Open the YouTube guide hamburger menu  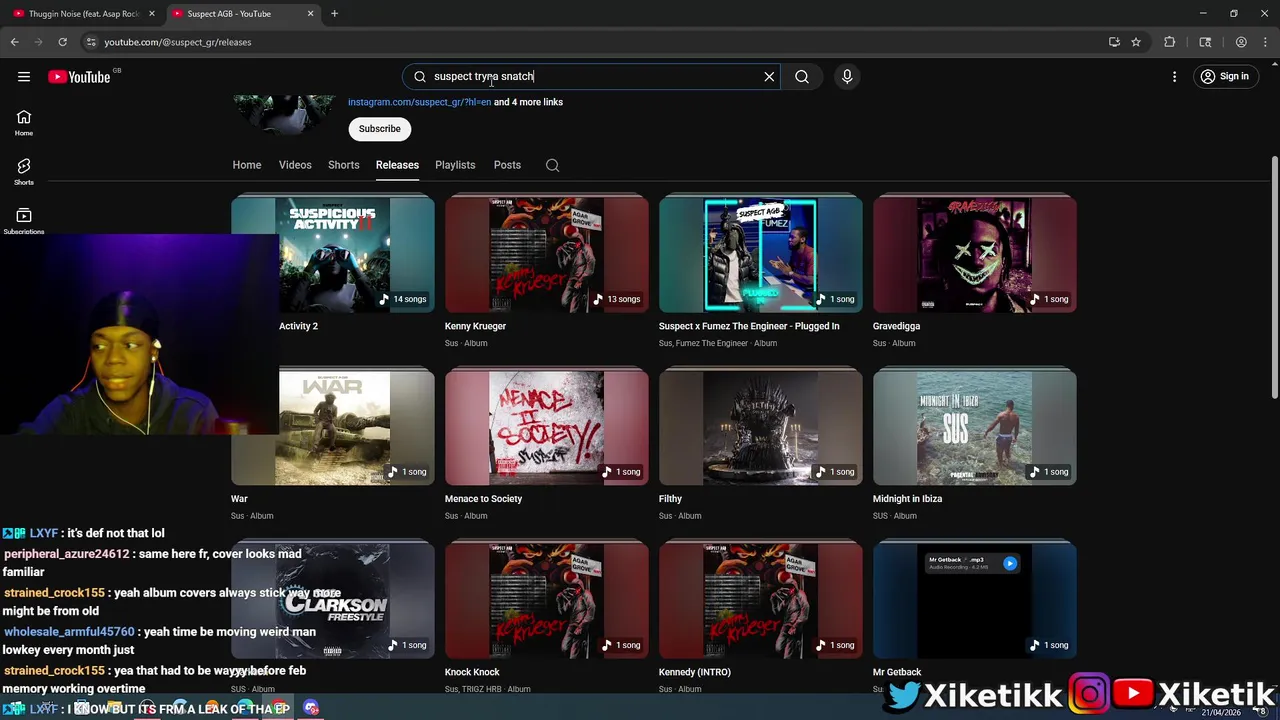[x=24, y=77]
